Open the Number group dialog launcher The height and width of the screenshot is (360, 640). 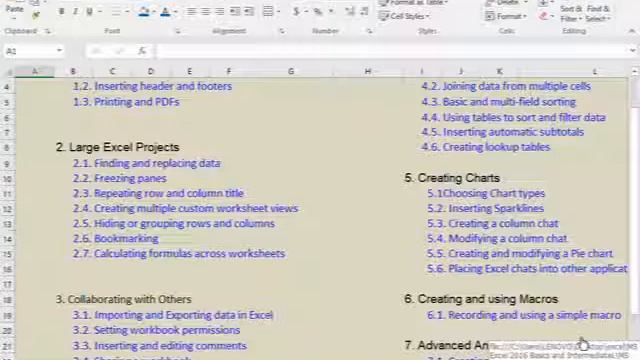[x=369, y=31]
